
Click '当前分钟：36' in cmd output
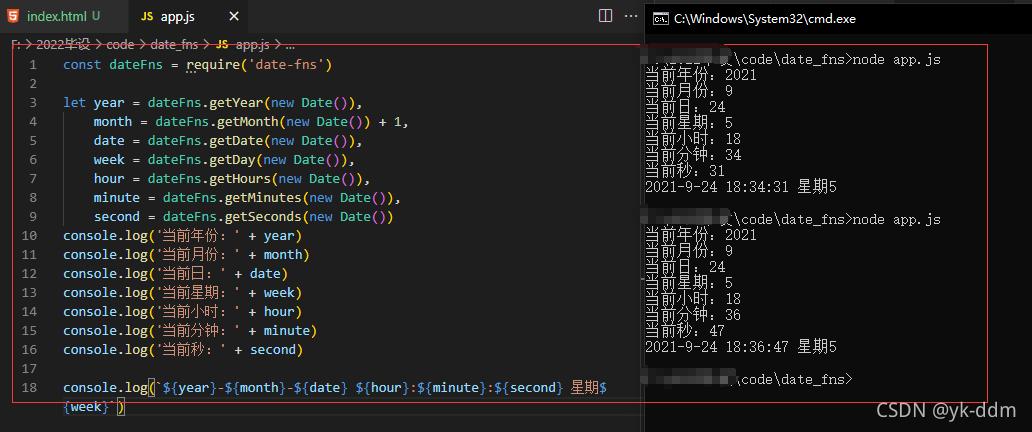[x=693, y=315]
